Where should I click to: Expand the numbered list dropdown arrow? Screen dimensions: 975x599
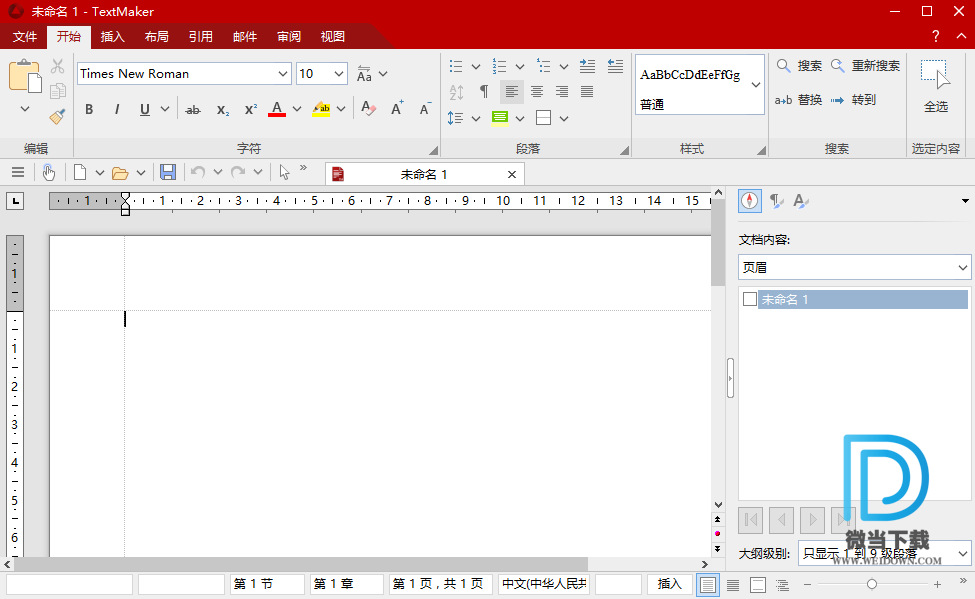pyautogui.click(x=520, y=67)
